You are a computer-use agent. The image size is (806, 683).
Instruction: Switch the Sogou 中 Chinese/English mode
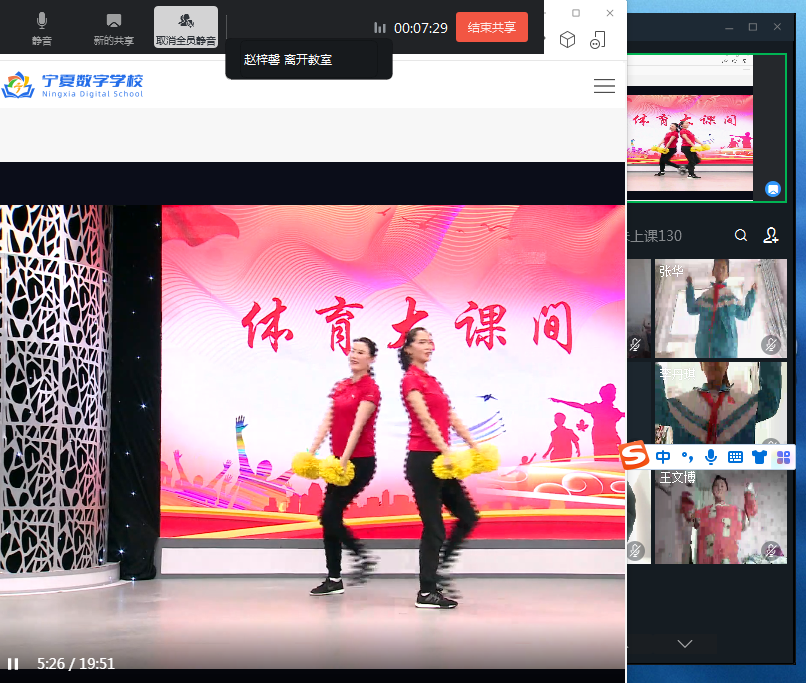pos(663,457)
